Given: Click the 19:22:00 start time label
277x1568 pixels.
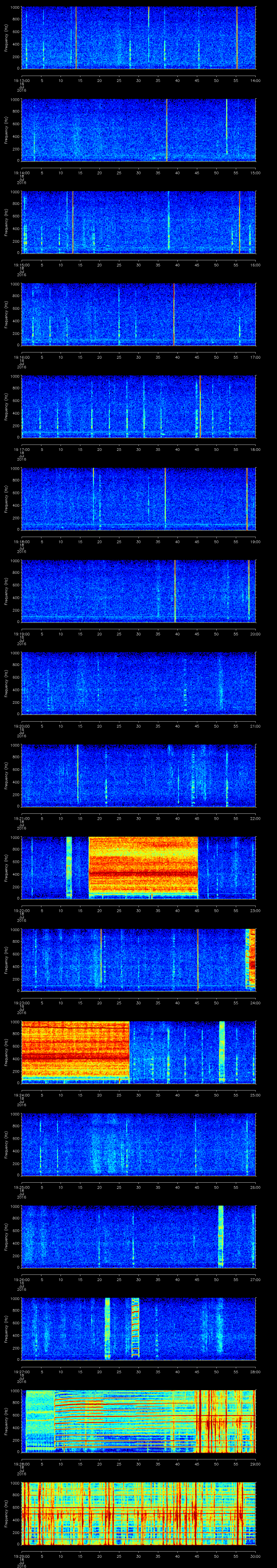Looking at the screenshot, I should (x=22, y=910).
